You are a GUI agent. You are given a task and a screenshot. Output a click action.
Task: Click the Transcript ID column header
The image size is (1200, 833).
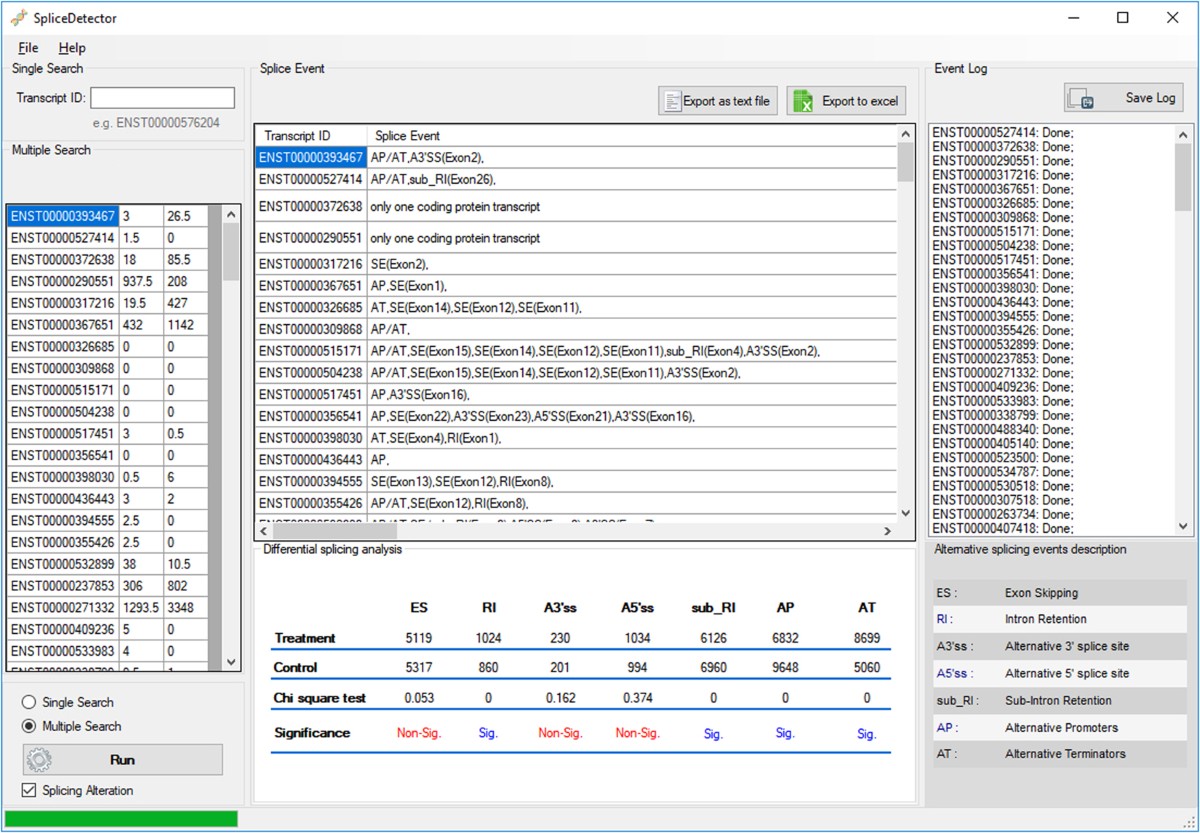[x=312, y=135]
